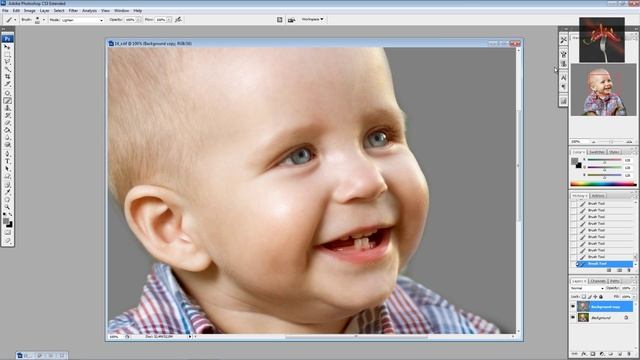Screen dimensions: 640x360
Task: Select the Pen tool
Action: 7,154
